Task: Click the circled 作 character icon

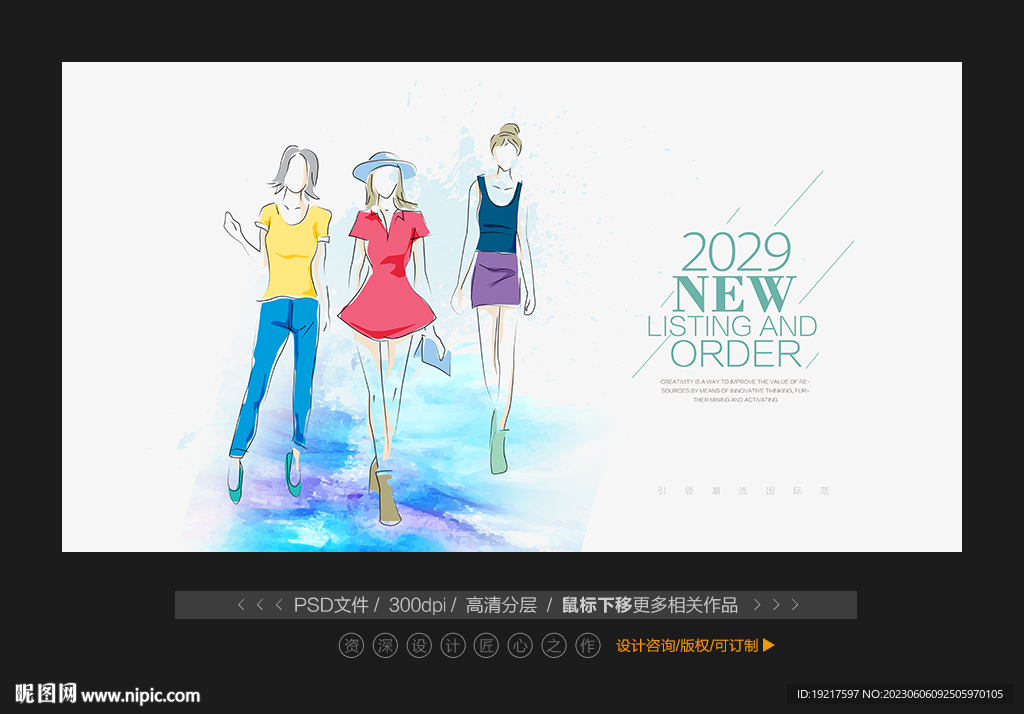Action: tap(588, 646)
